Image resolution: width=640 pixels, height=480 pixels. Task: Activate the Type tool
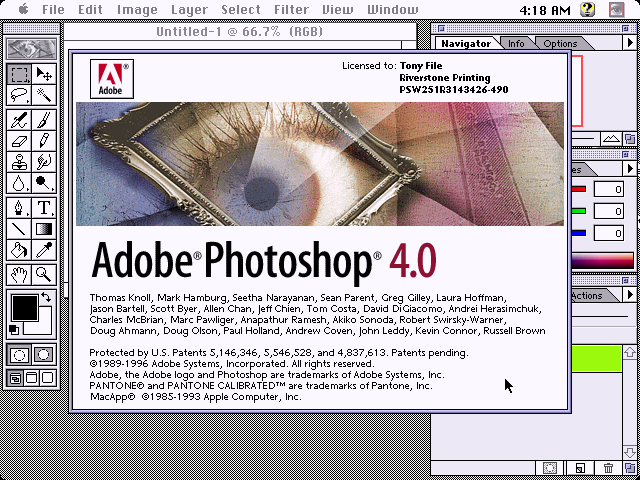click(x=44, y=208)
